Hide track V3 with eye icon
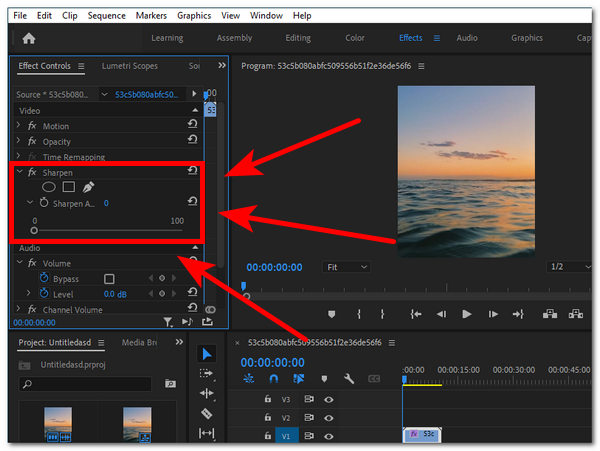This screenshot has height=451, width=600. pos(328,399)
